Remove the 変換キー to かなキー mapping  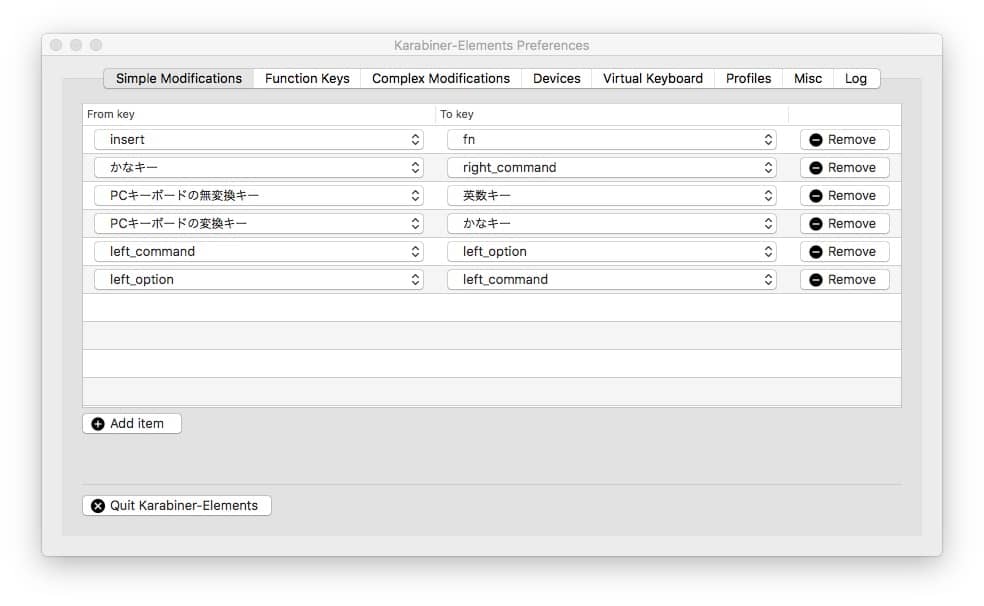click(x=845, y=223)
